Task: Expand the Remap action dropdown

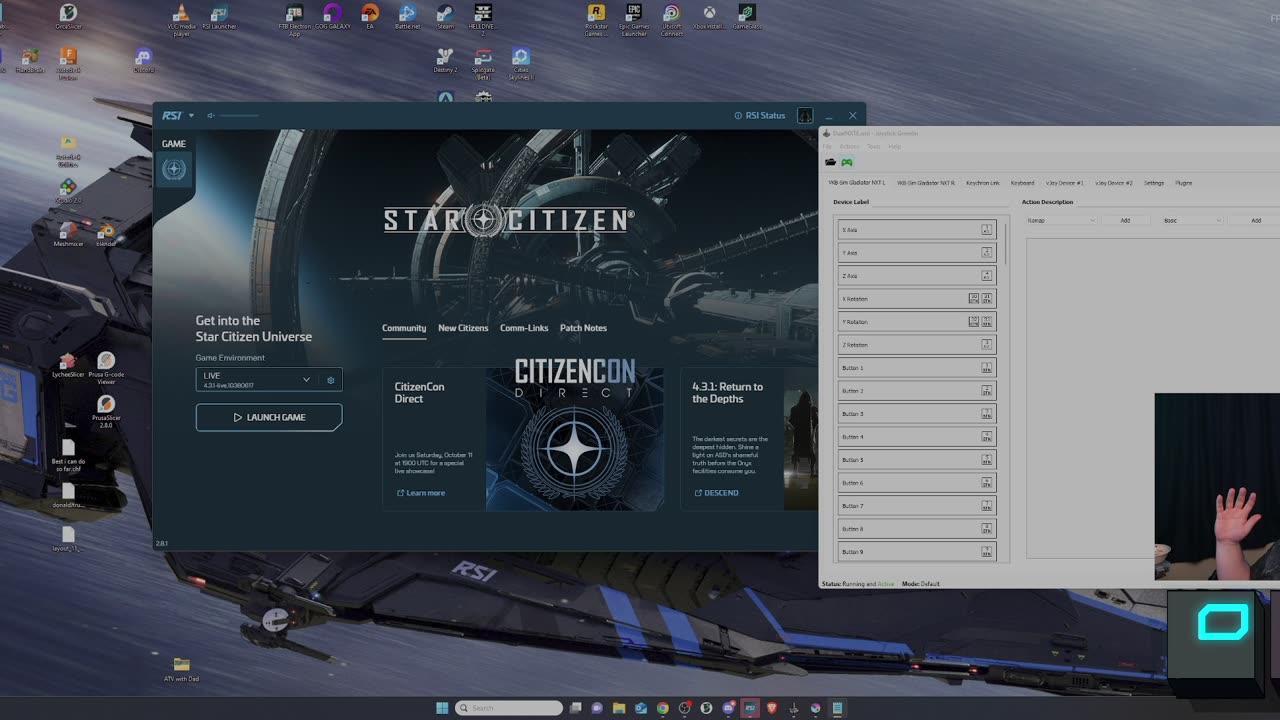Action: pos(1061,220)
